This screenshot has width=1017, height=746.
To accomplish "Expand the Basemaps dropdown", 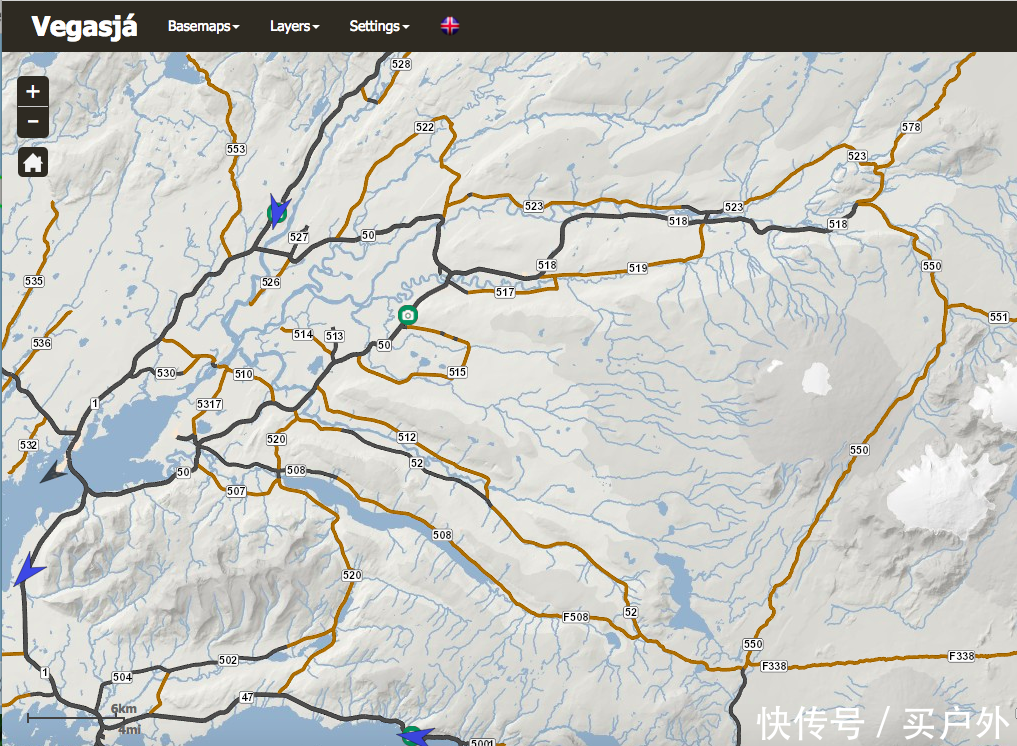I will pyautogui.click(x=203, y=26).
